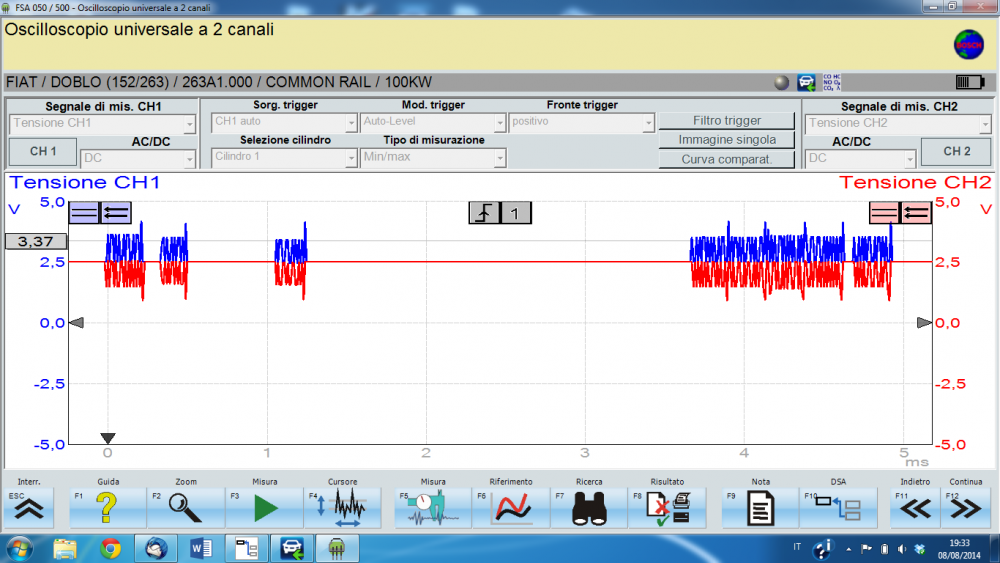Expand the Selezione cilindro dropdown
The width and height of the screenshot is (1000, 563).
[284, 157]
